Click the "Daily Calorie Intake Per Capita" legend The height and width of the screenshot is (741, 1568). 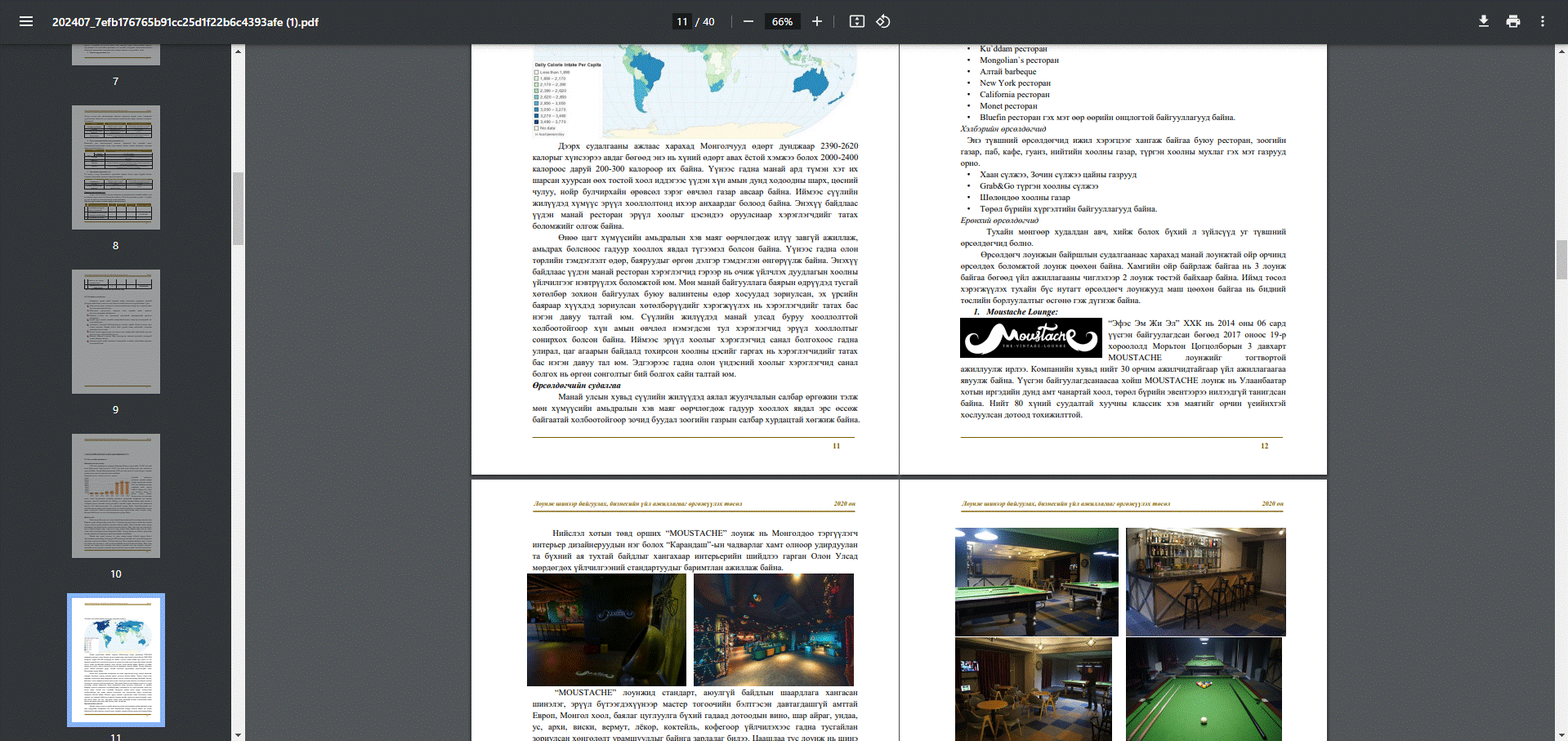pos(568,99)
